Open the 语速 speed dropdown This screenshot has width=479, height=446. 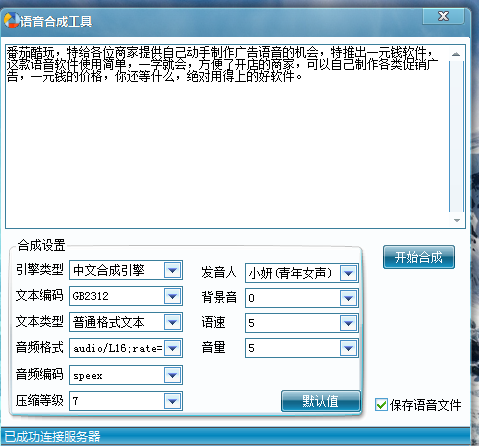(x=349, y=323)
